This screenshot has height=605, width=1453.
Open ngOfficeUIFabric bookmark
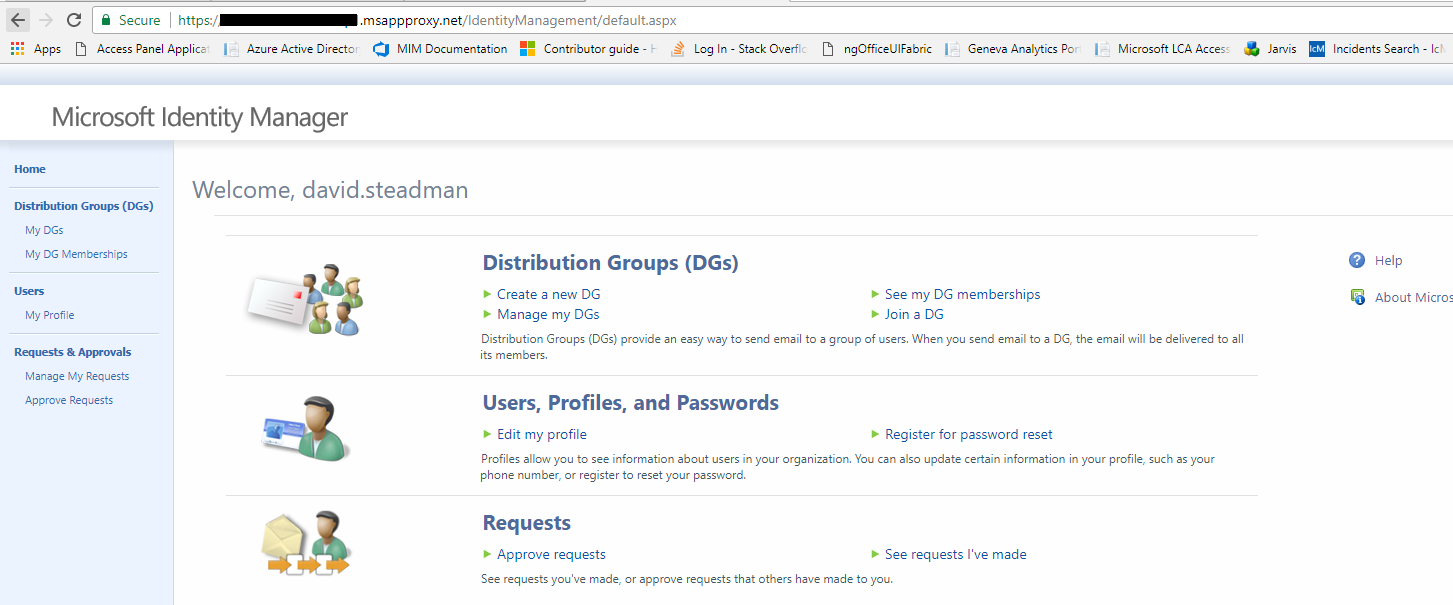coord(876,48)
